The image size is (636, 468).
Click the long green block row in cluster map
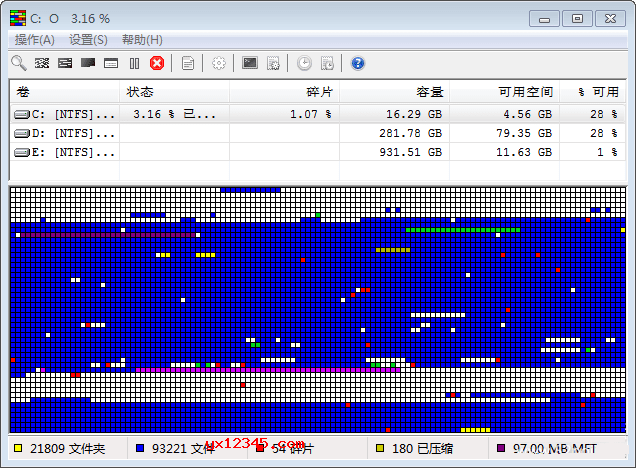463,230
